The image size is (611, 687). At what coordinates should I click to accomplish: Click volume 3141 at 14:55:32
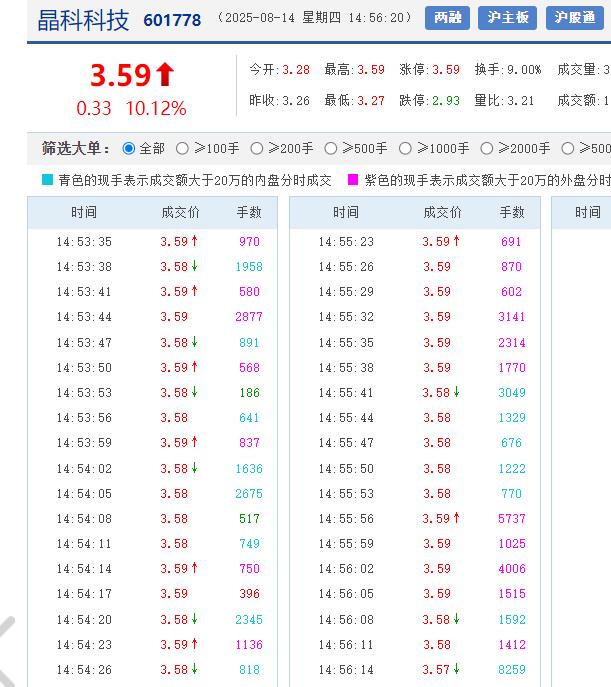point(512,317)
